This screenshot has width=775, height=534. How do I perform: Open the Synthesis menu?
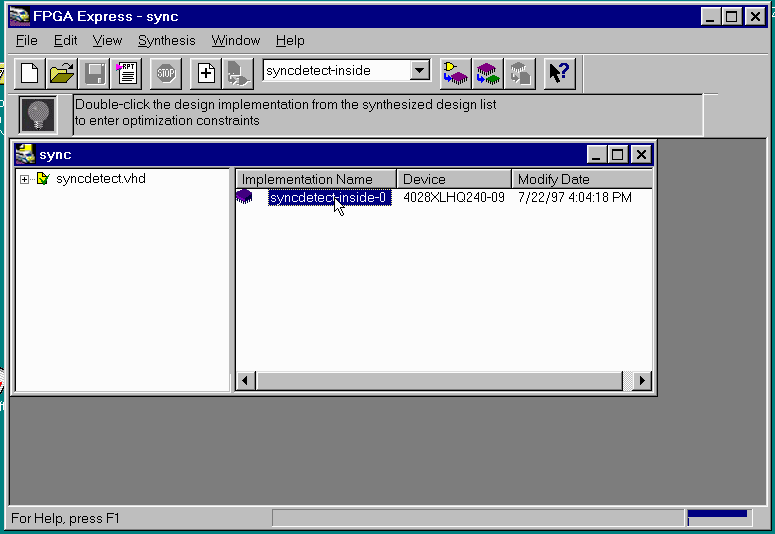click(167, 41)
